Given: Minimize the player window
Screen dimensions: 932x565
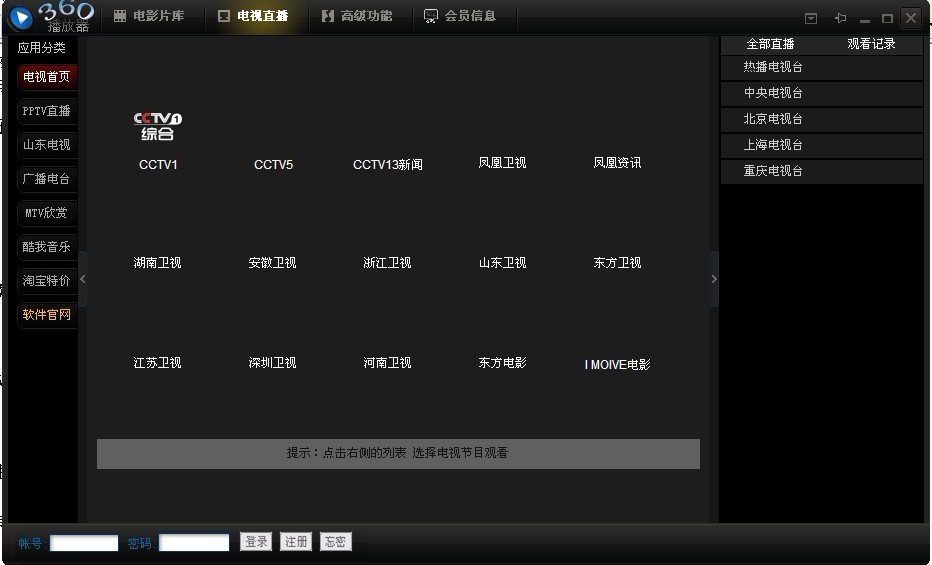Looking at the screenshot, I should tap(865, 20).
